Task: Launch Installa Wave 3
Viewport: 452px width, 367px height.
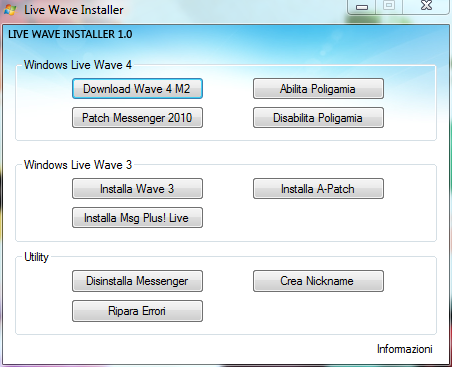Action: [137, 189]
